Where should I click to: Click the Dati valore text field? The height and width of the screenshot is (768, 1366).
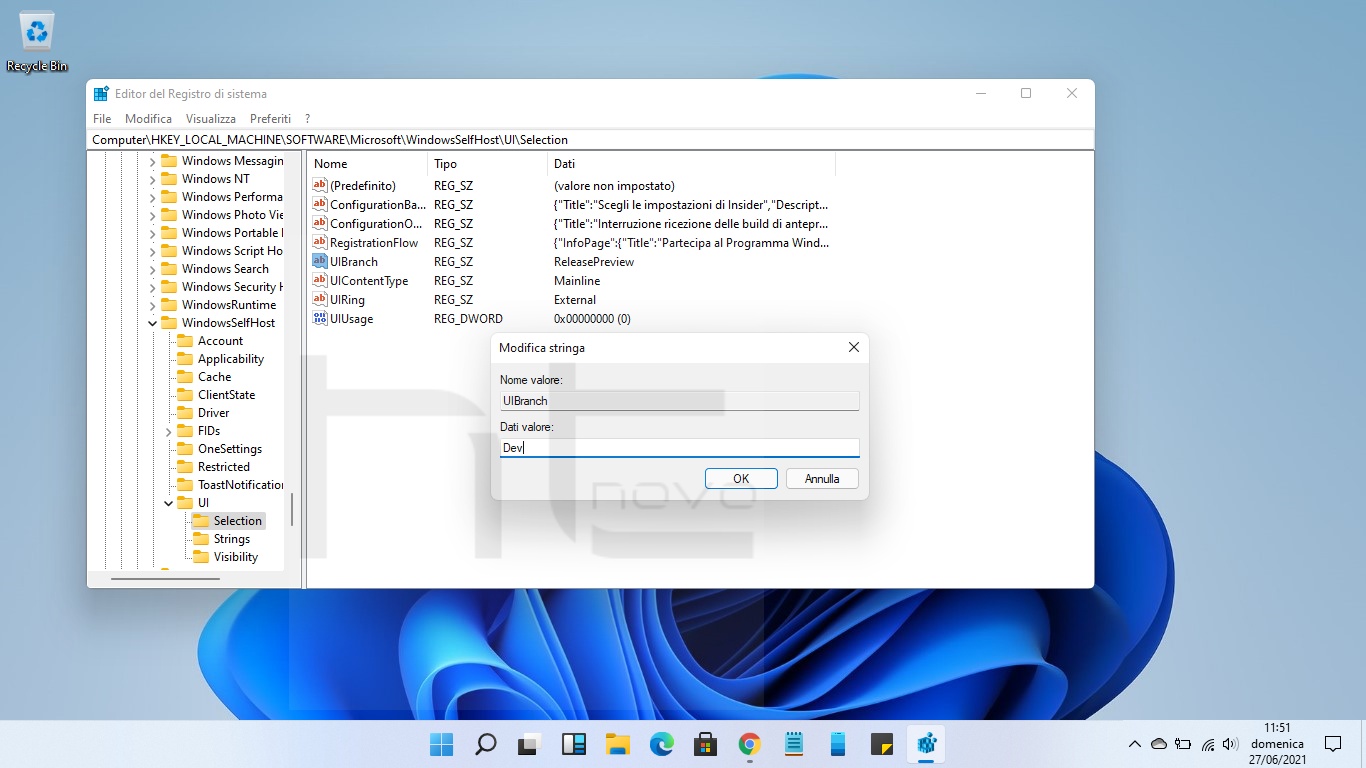coord(679,448)
